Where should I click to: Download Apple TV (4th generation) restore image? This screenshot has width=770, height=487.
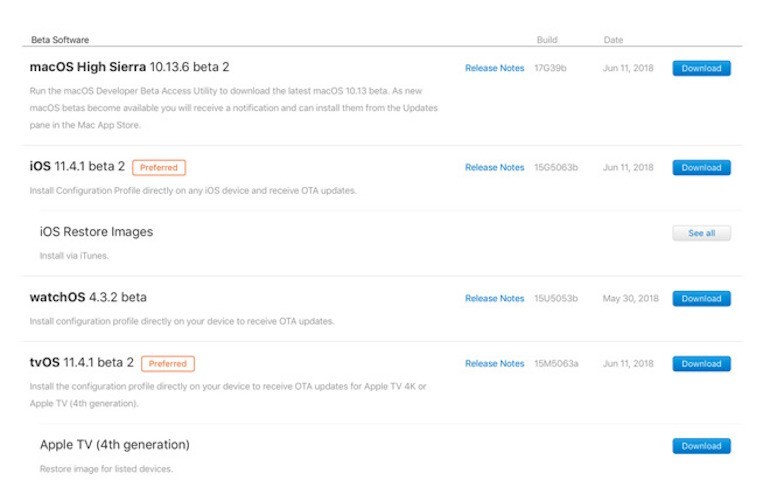tap(701, 446)
